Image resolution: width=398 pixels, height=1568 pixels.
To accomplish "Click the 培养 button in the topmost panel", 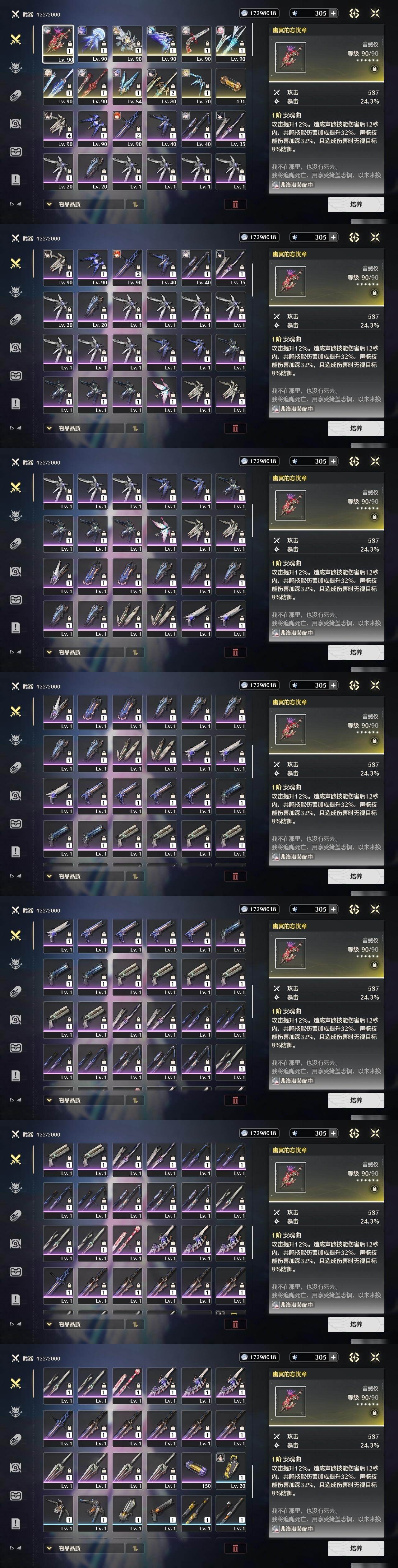I will pos(356,204).
